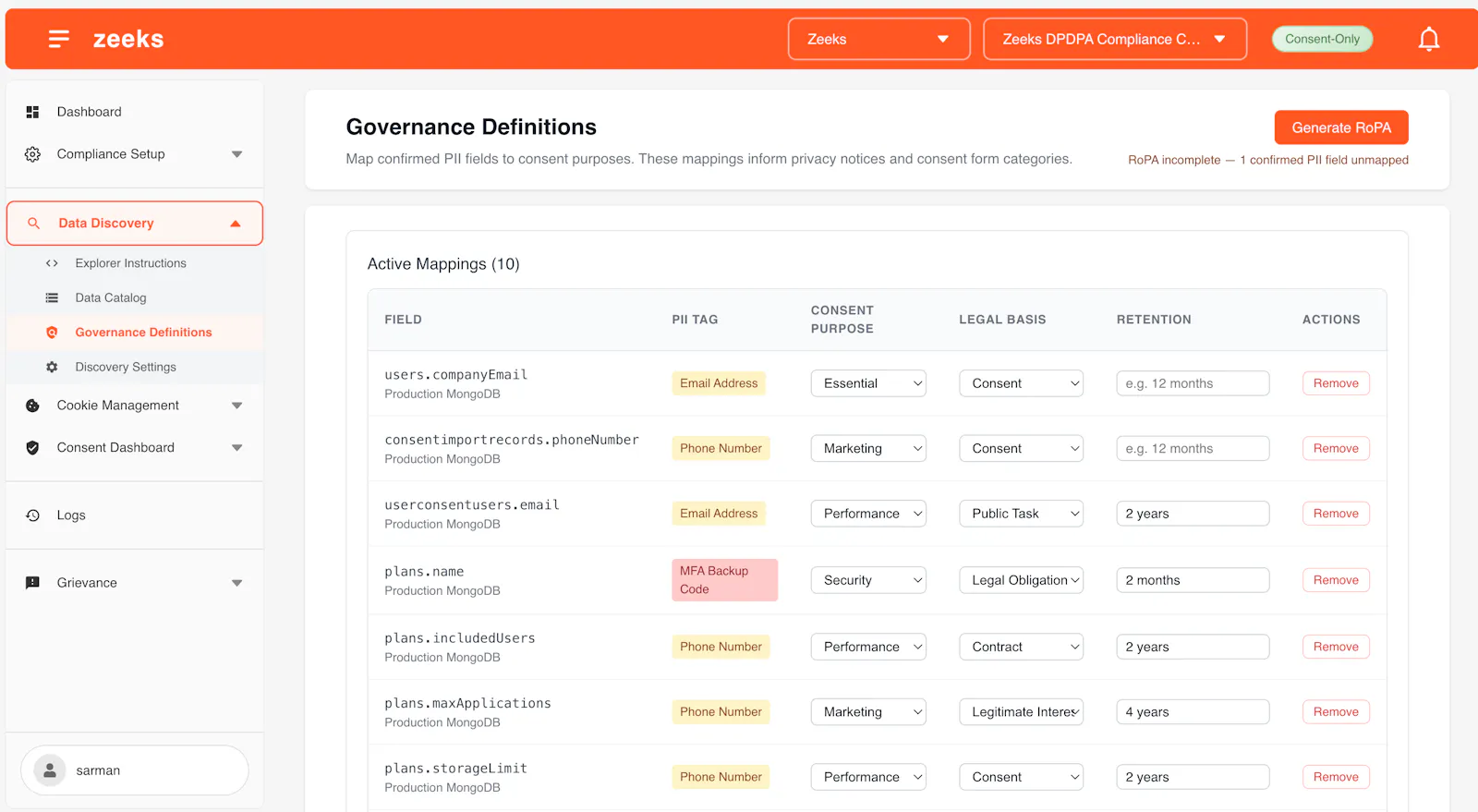Go to Discovery Settings
The height and width of the screenshot is (812, 1478).
click(x=126, y=367)
